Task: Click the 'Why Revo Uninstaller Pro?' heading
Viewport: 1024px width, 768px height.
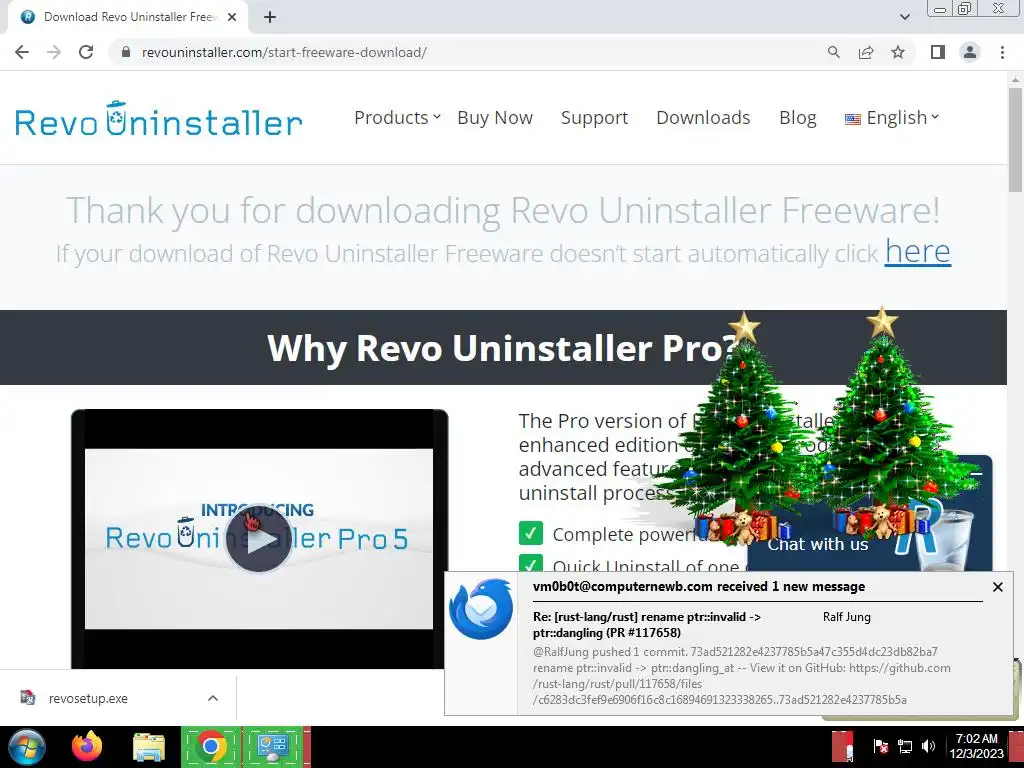Action: point(502,347)
